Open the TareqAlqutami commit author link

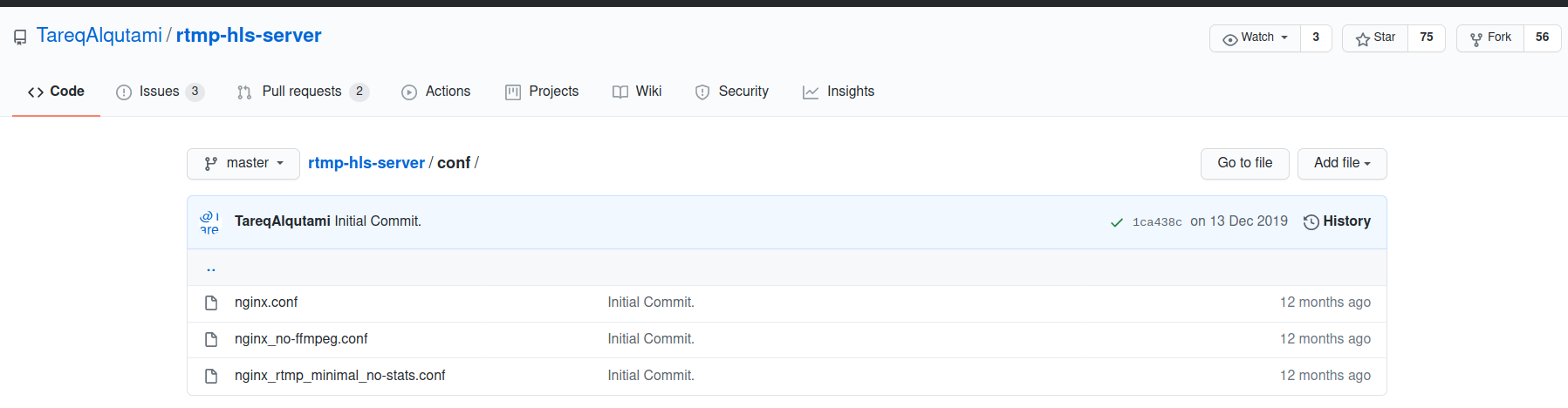pos(283,221)
